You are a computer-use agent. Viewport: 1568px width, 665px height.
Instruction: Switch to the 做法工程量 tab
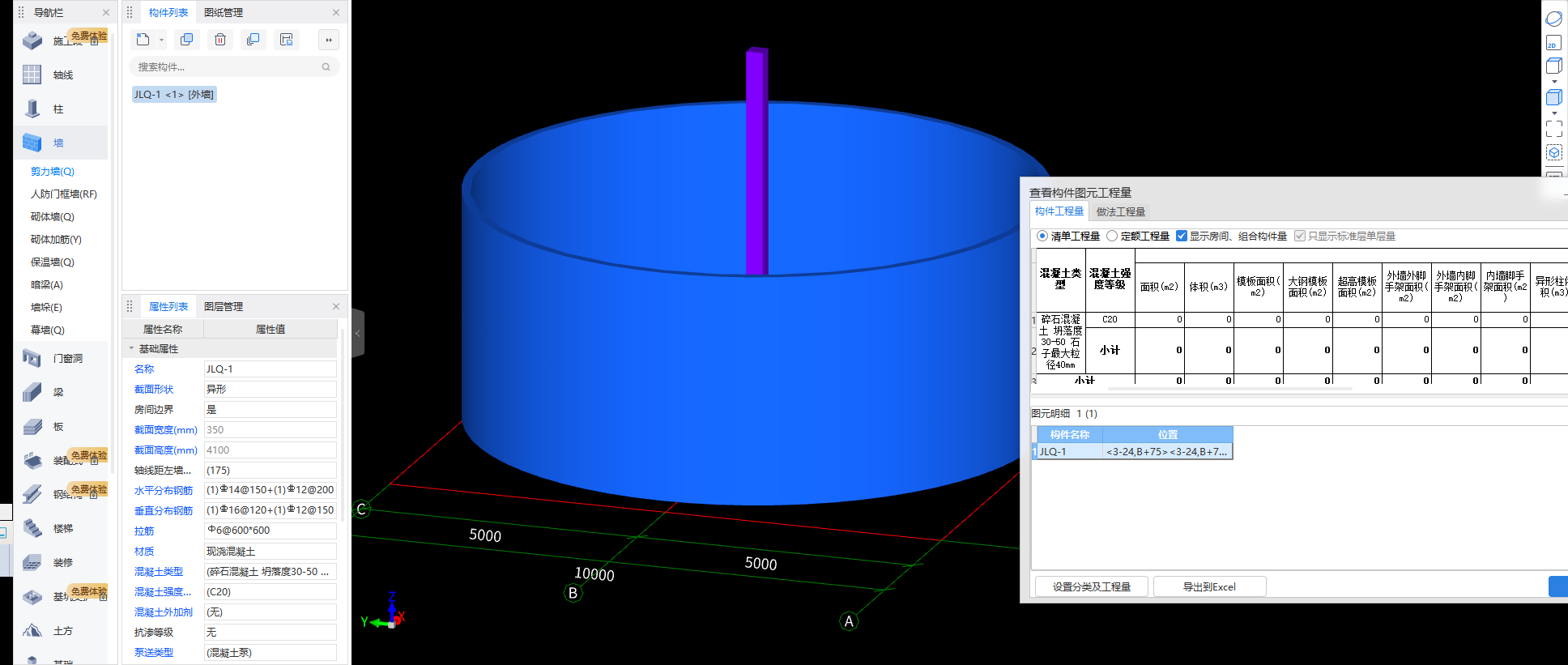(1120, 212)
